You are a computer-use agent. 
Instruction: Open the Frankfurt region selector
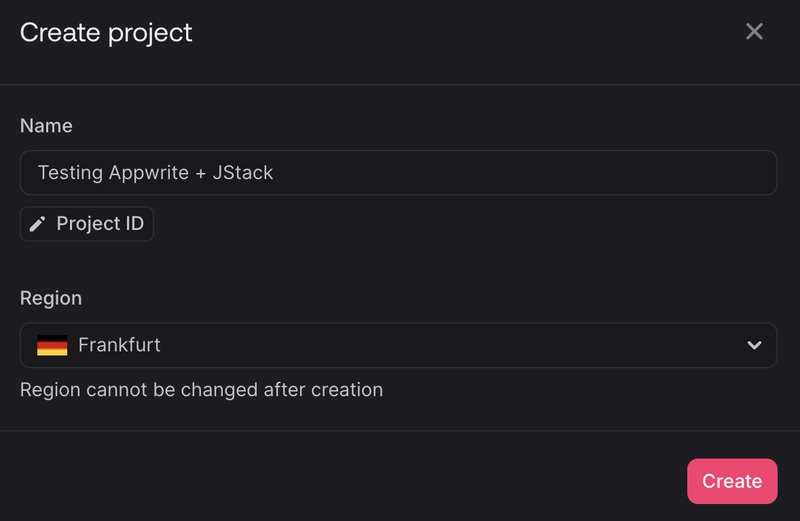tap(398, 345)
